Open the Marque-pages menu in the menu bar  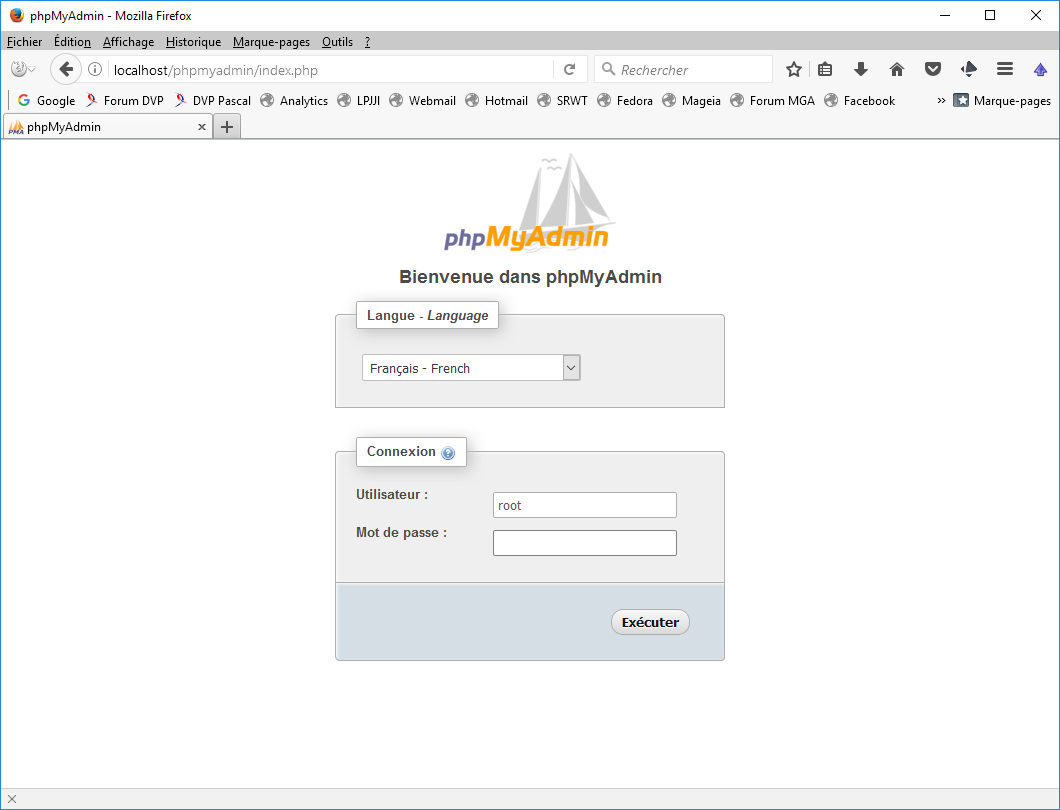click(x=271, y=42)
